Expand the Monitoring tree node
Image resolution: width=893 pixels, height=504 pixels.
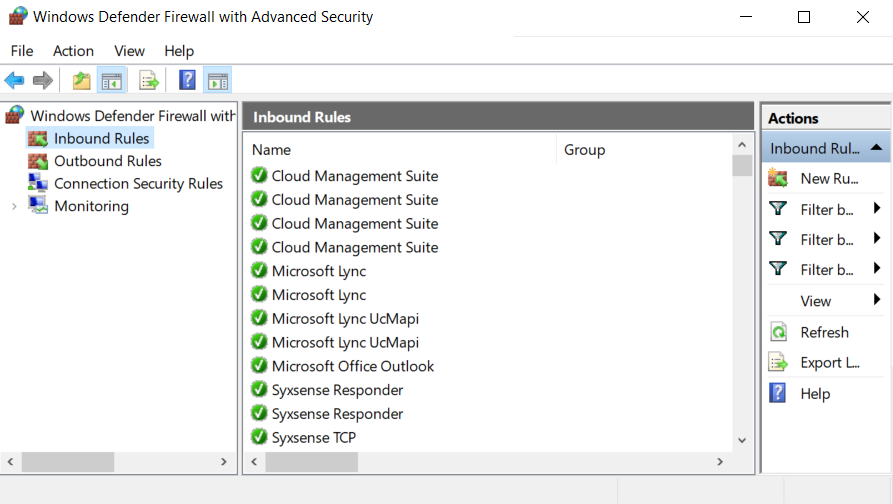14,206
